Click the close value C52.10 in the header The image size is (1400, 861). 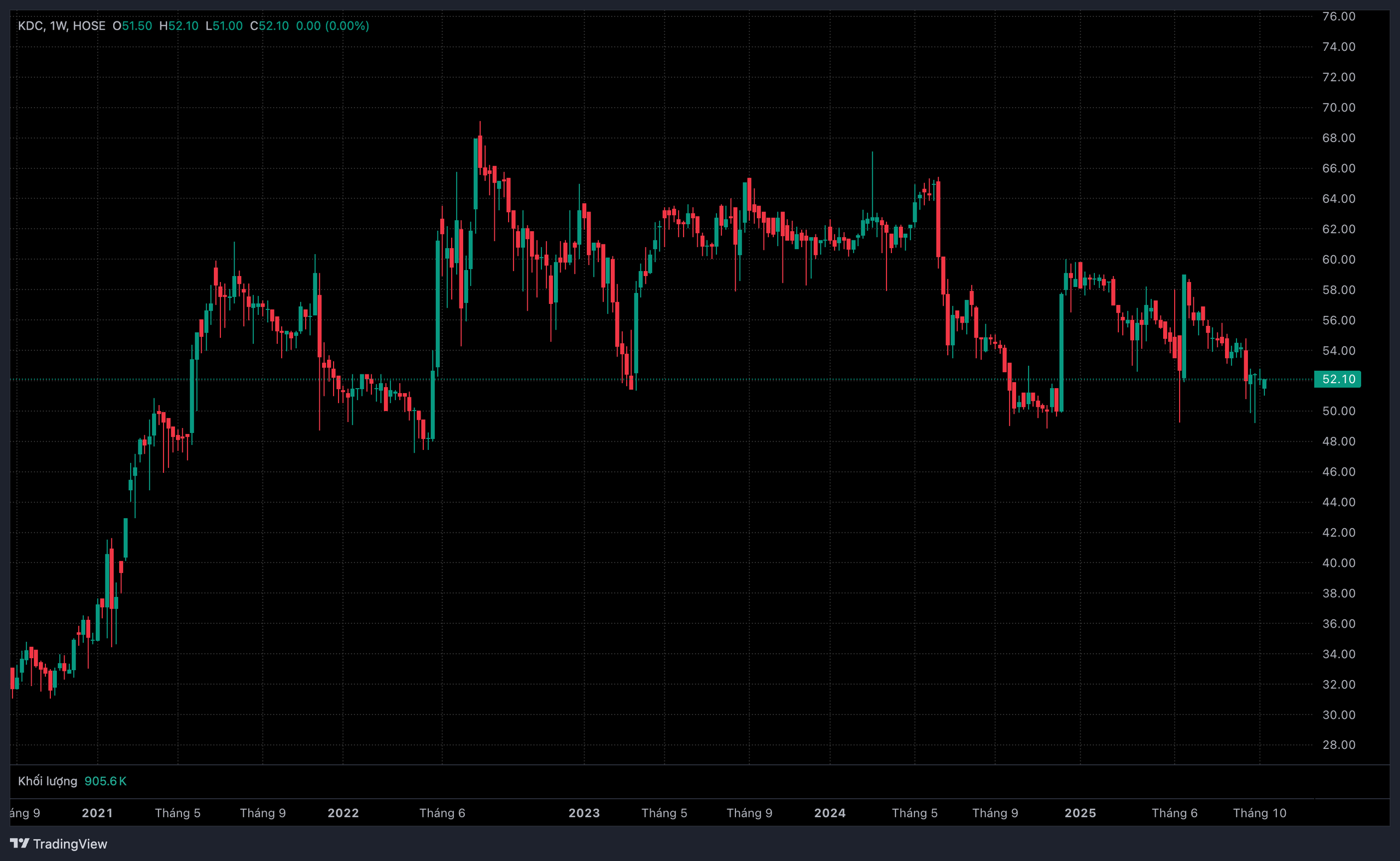point(270,26)
